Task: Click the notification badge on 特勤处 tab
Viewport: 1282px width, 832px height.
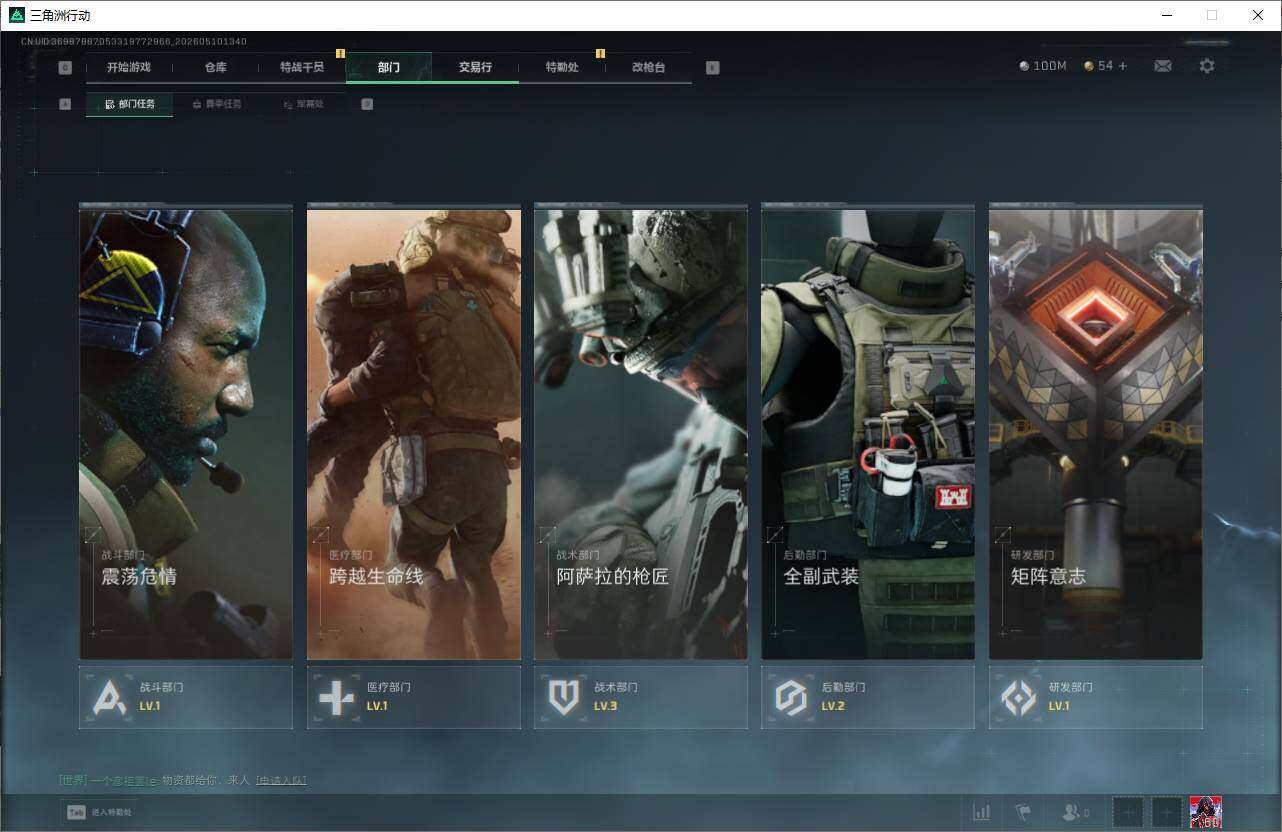Action: click(600, 54)
